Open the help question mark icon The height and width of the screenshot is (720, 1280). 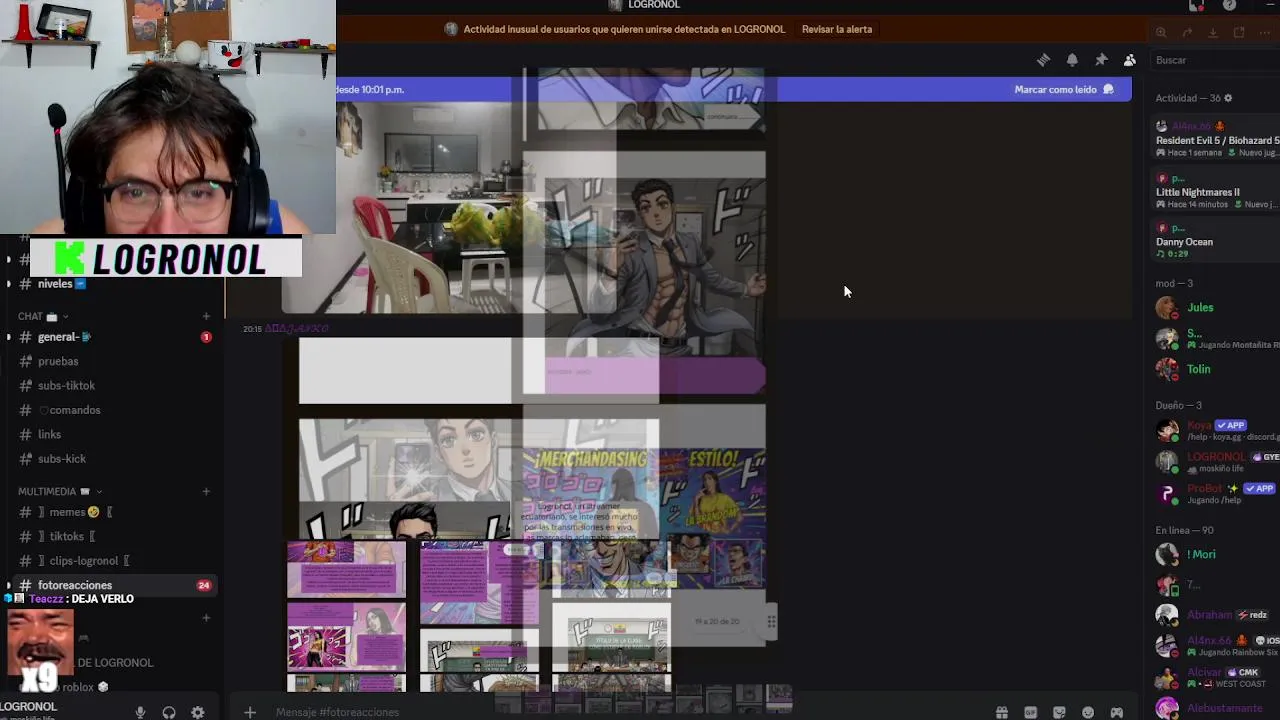click(1229, 5)
